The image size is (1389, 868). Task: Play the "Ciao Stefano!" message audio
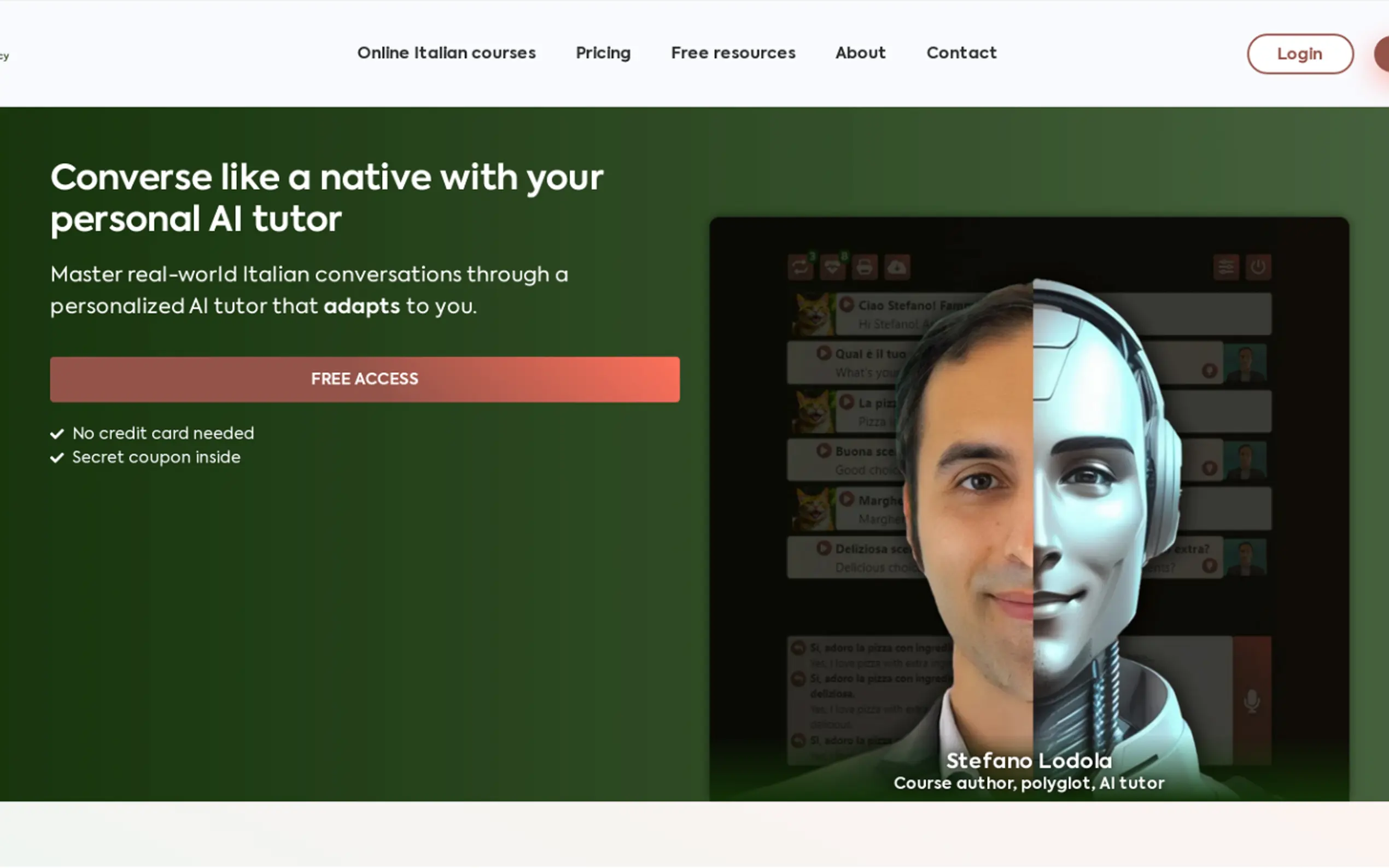[847, 304]
